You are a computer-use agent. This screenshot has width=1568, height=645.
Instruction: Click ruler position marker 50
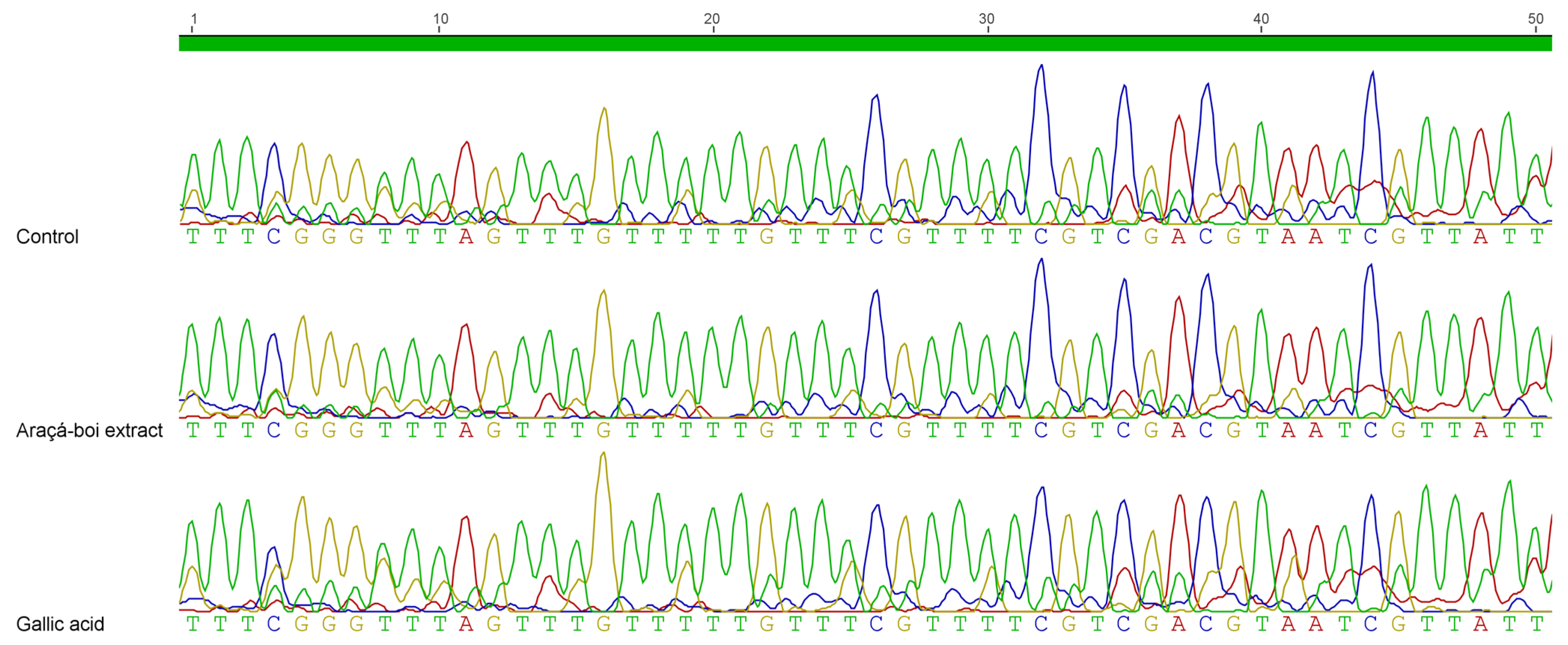1535,19
